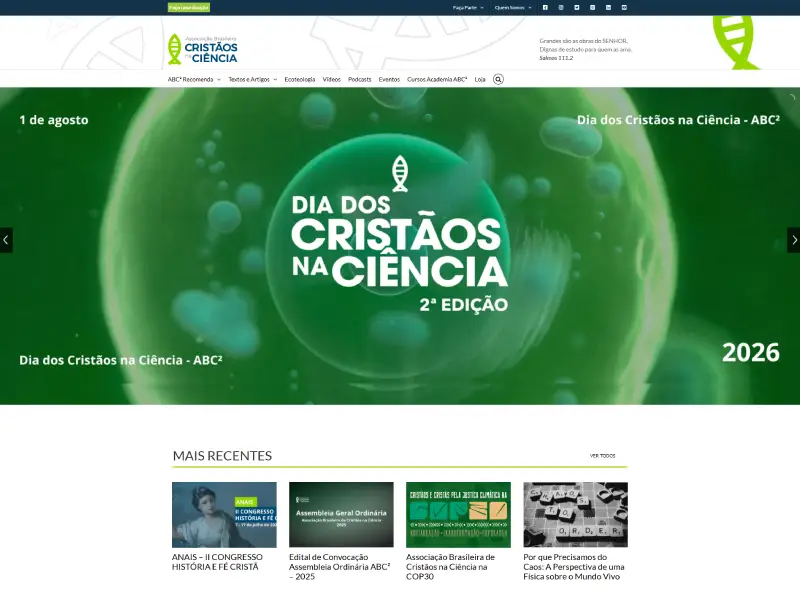
Task: Open the Scrabble tiles chaos thumbnail
Action: click(576, 515)
